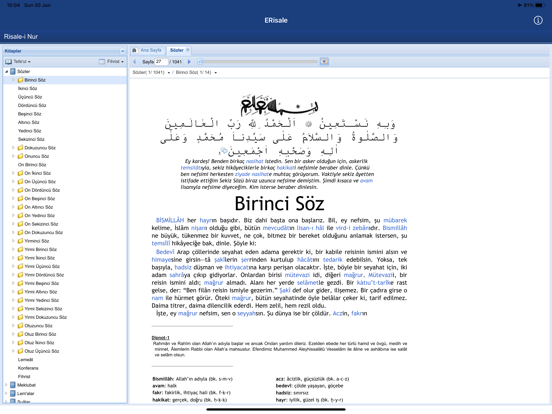Open the Onuncu Söz folder icon
This screenshot has width=552, height=414.
20,156
